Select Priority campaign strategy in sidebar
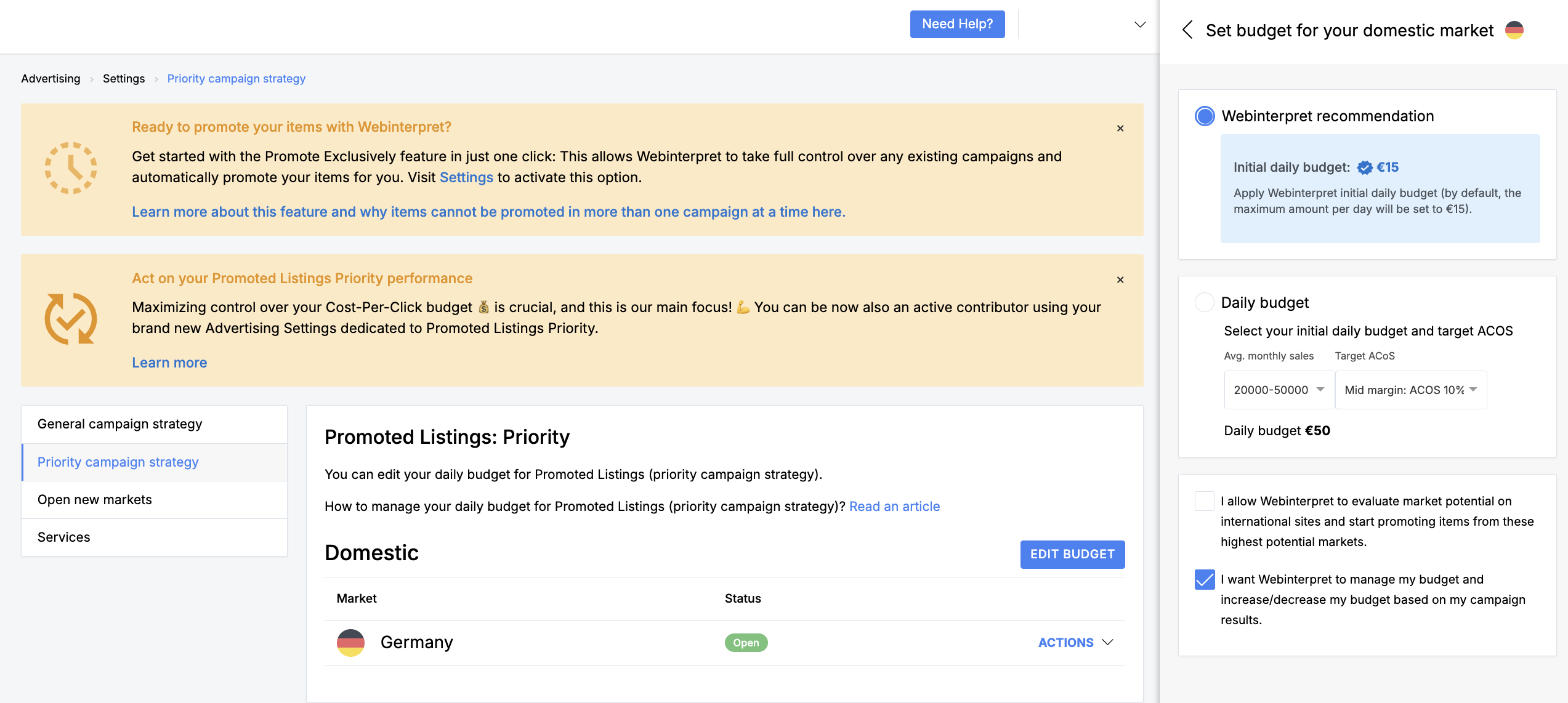Viewport: 1568px width, 703px height. coord(155,462)
